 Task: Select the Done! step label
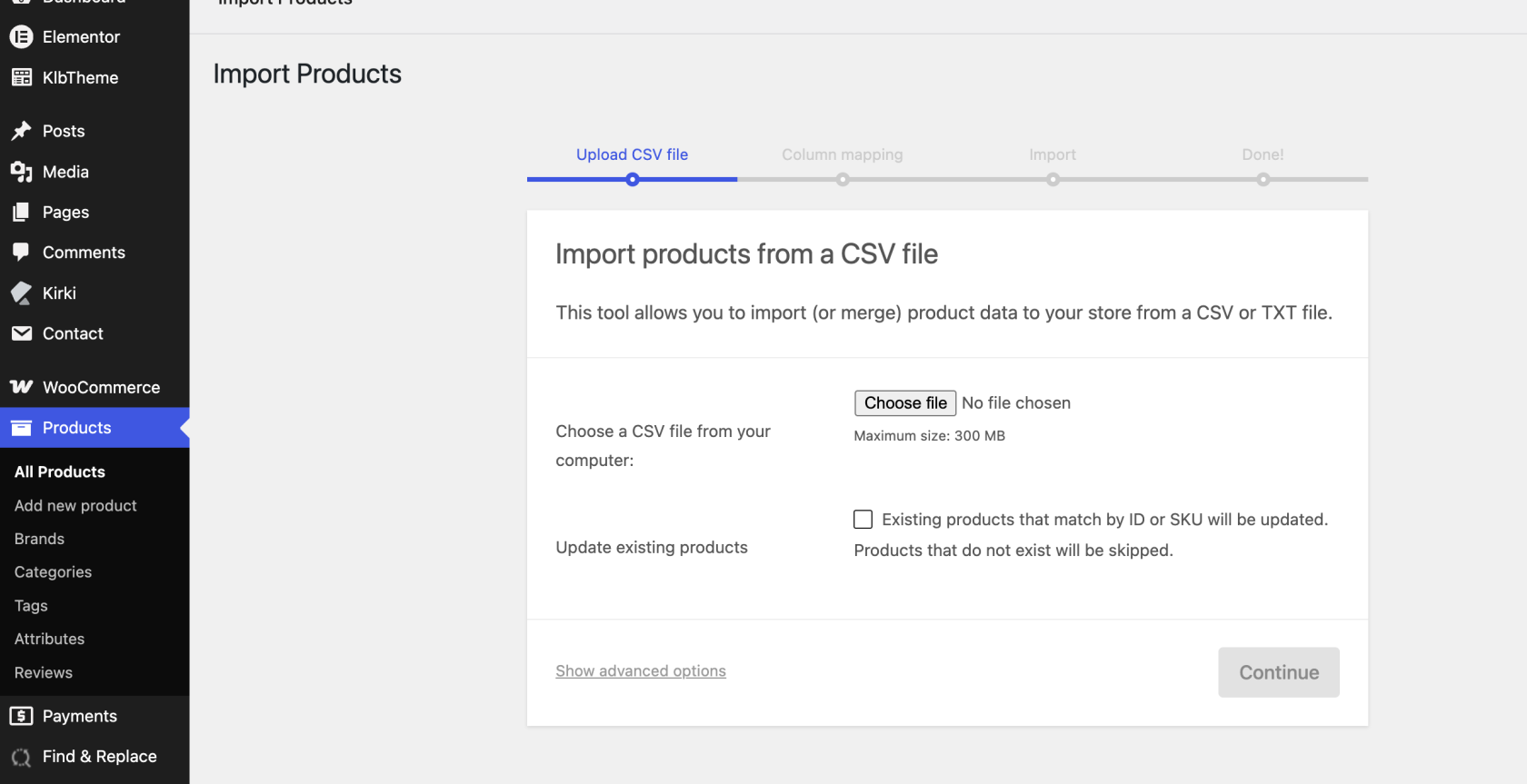click(1263, 154)
